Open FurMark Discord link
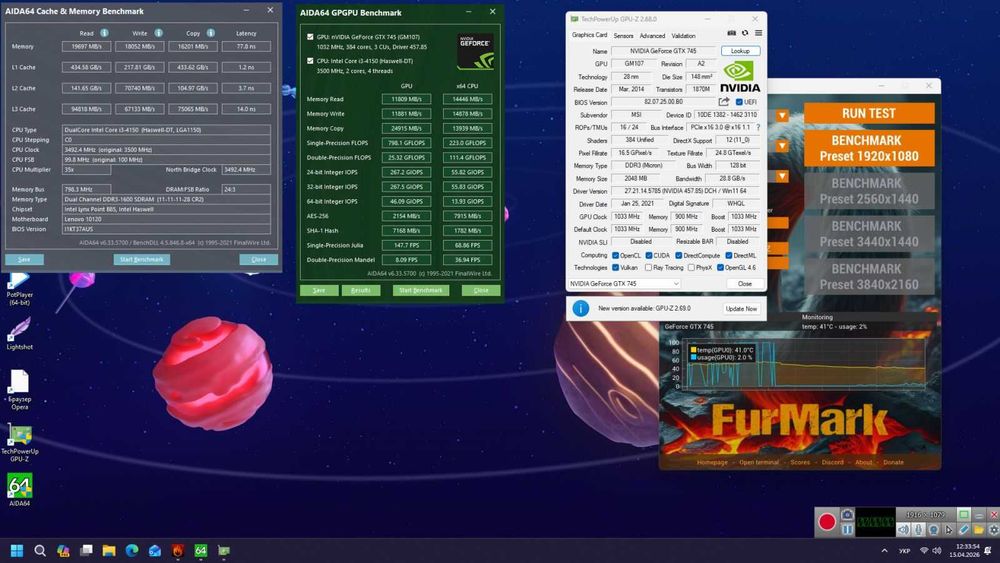Screen dimensions: 1000x563 (x=832, y=462)
